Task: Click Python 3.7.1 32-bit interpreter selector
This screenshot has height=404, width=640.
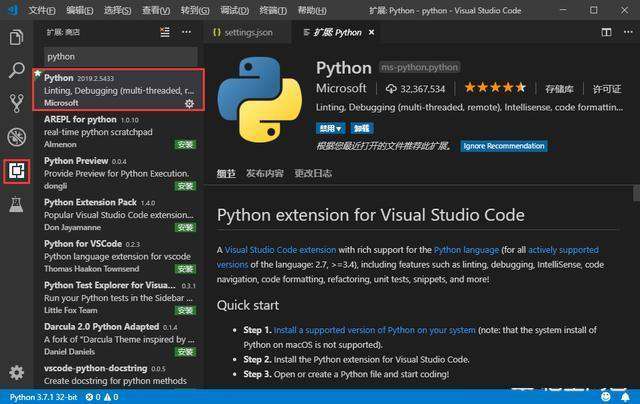Action: [x=43, y=397]
